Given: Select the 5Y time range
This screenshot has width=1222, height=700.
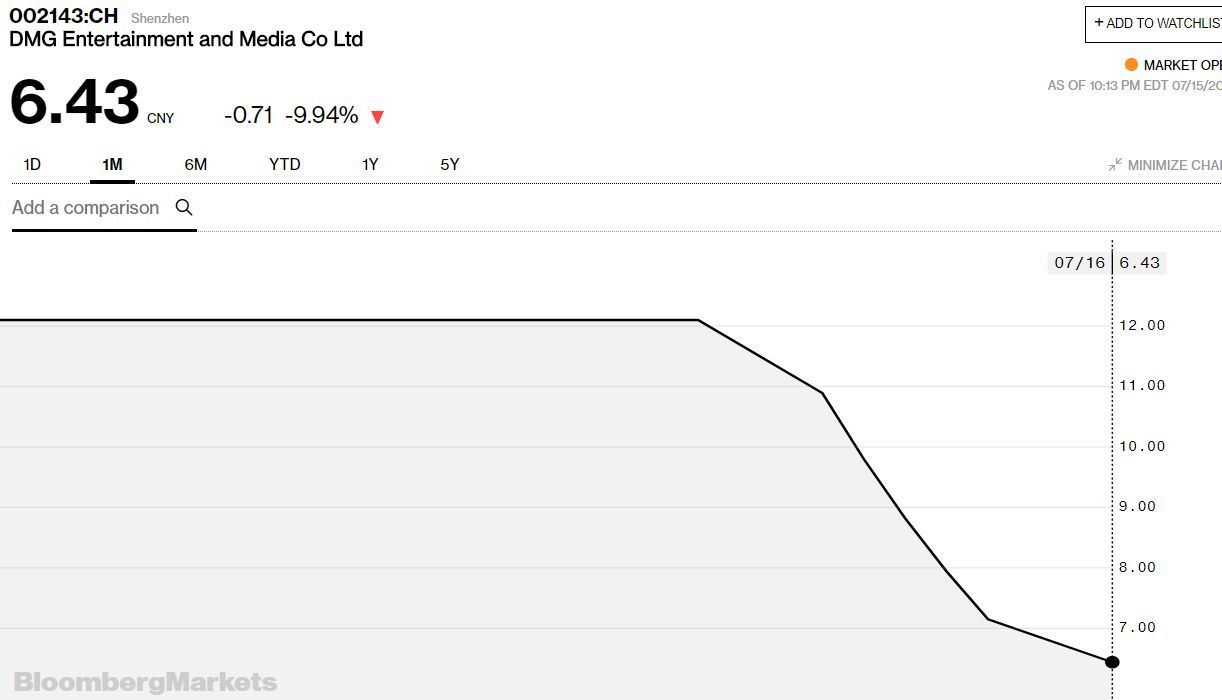Looking at the screenshot, I should pyautogui.click(x=450, y=165).
